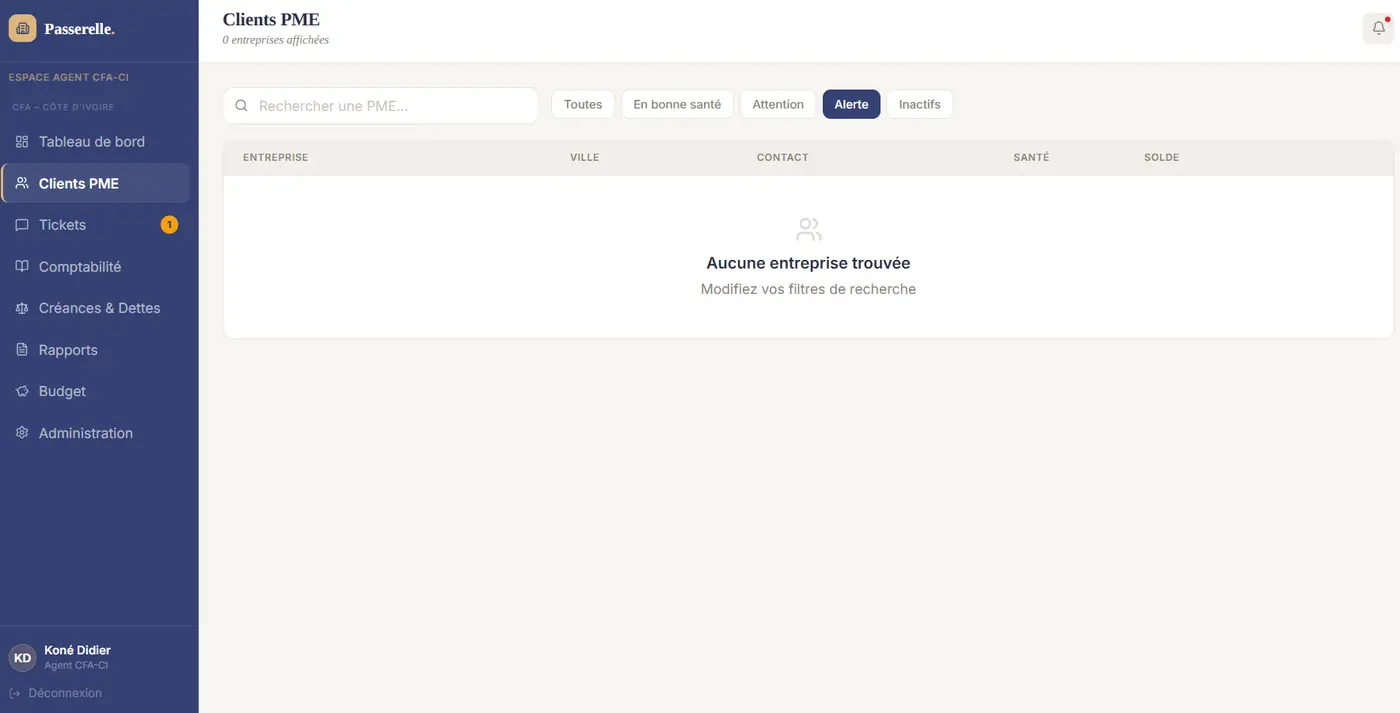
Task: Go to Tickets section
Action: pyautogui.click(x=96, y=225)
